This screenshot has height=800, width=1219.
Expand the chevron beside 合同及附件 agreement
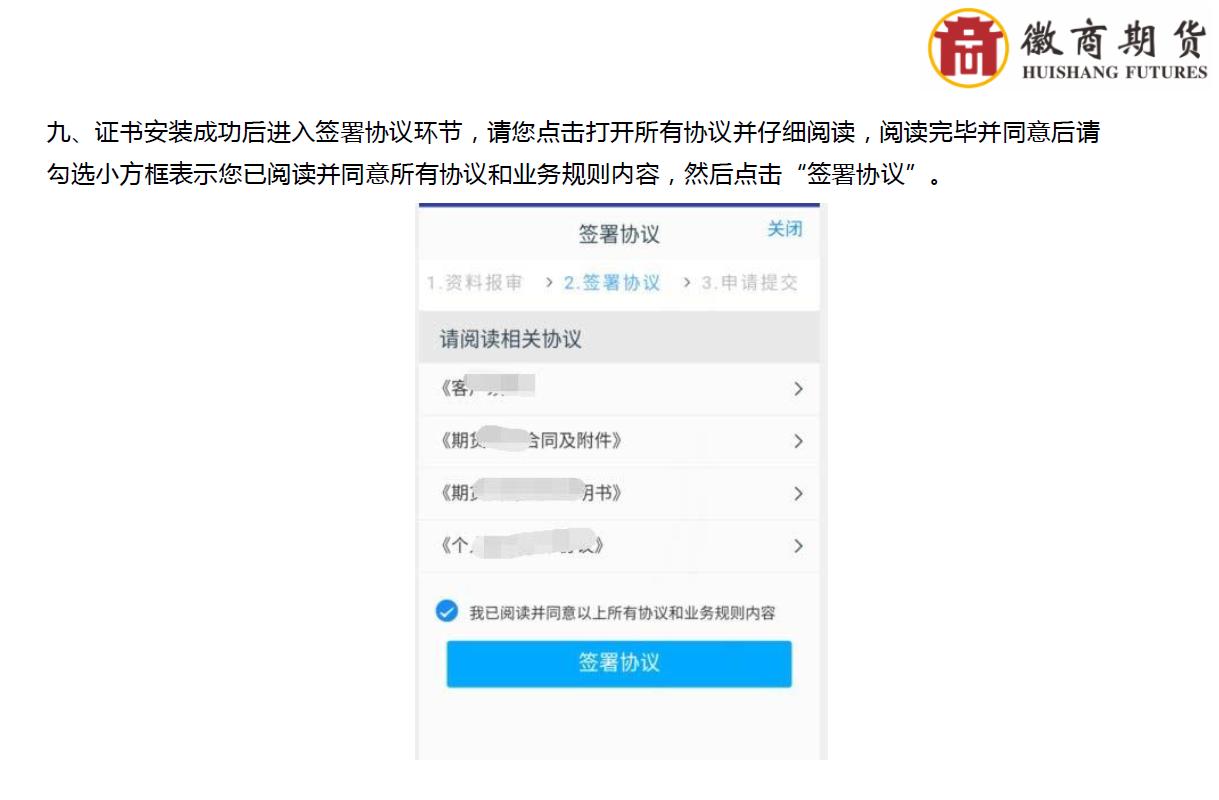(798, 440)
